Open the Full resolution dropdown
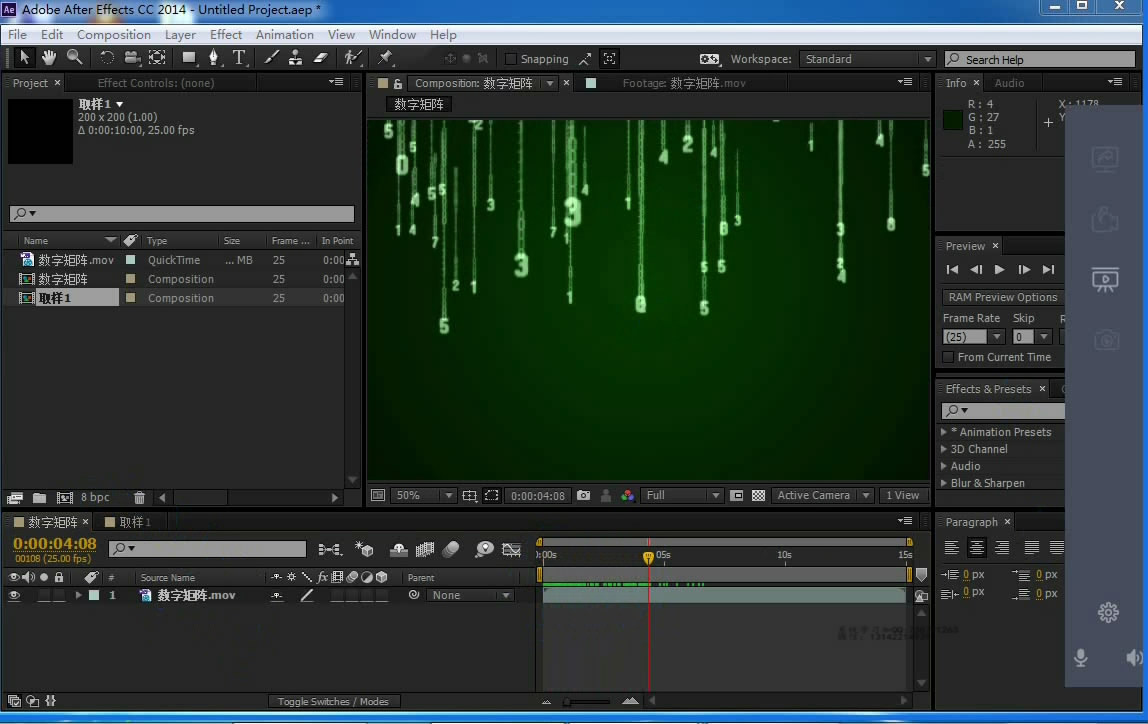1148x724 pixels. [682, 496]
